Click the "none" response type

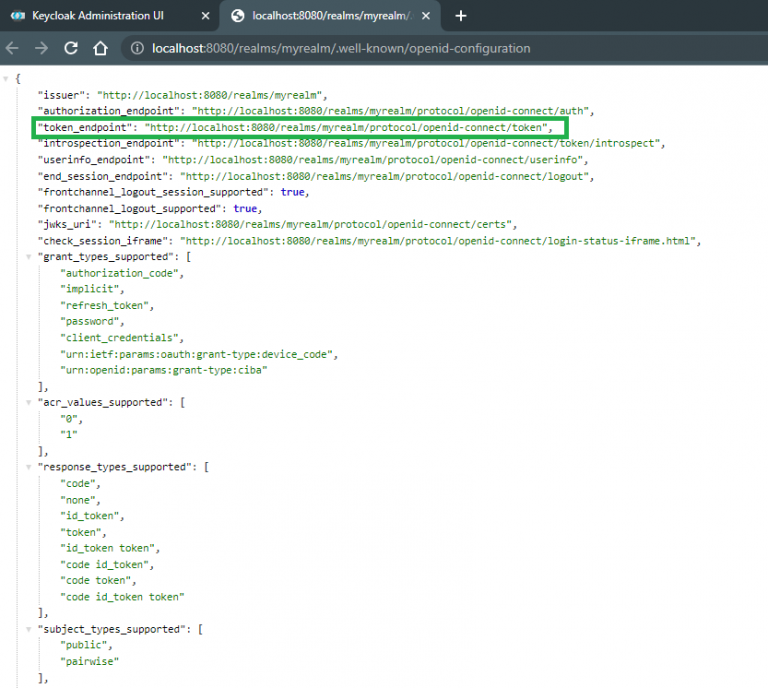tap(78, 500)
